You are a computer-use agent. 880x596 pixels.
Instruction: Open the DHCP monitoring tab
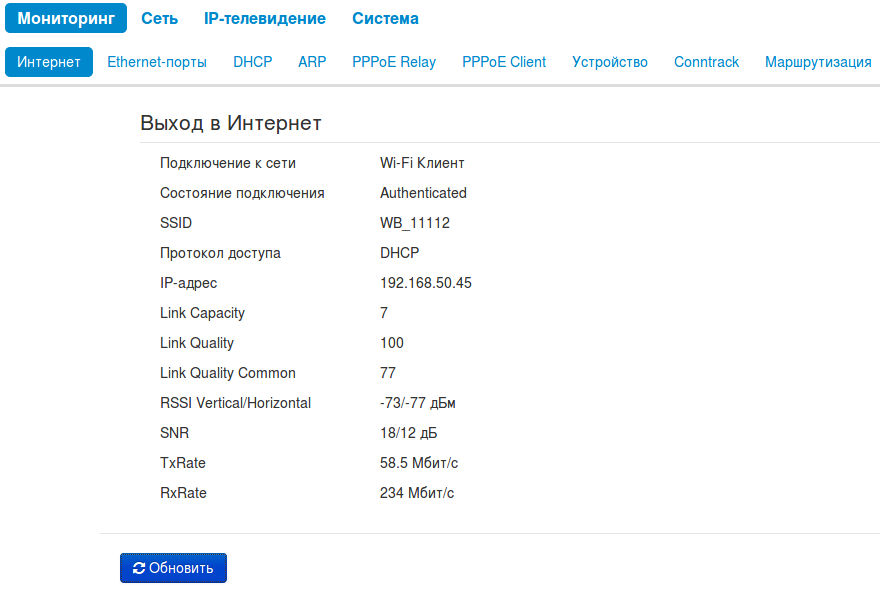coord(252,62)
